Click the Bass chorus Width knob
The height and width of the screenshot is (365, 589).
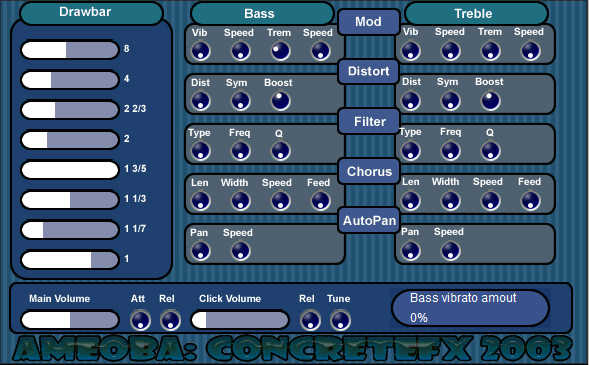(240, 201)
